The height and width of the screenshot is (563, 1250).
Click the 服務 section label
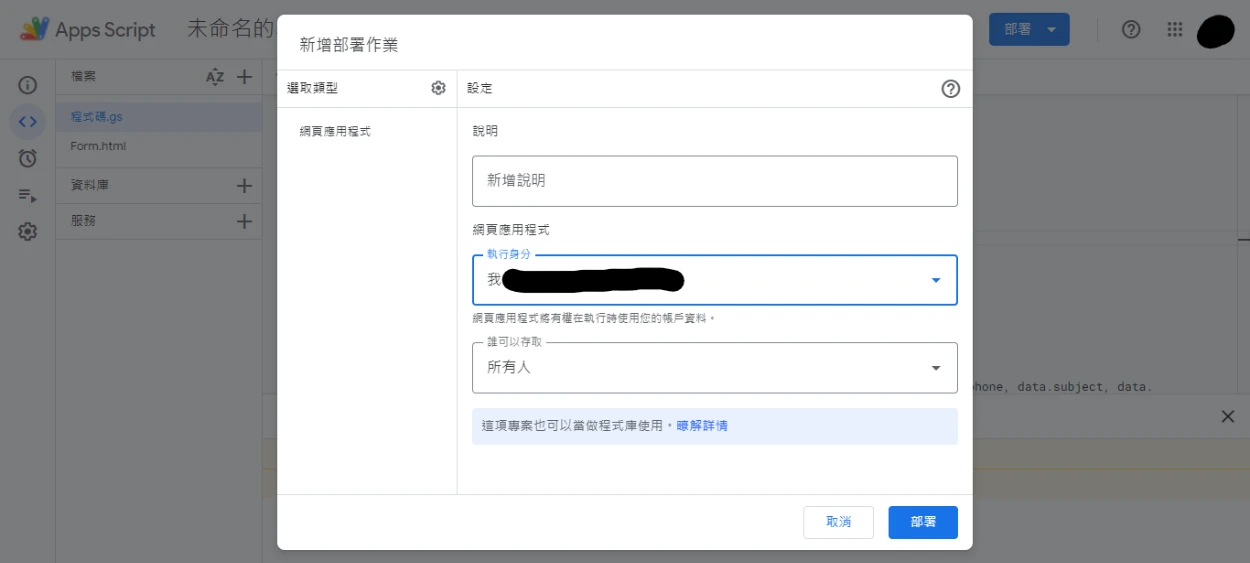click(84, 221)
